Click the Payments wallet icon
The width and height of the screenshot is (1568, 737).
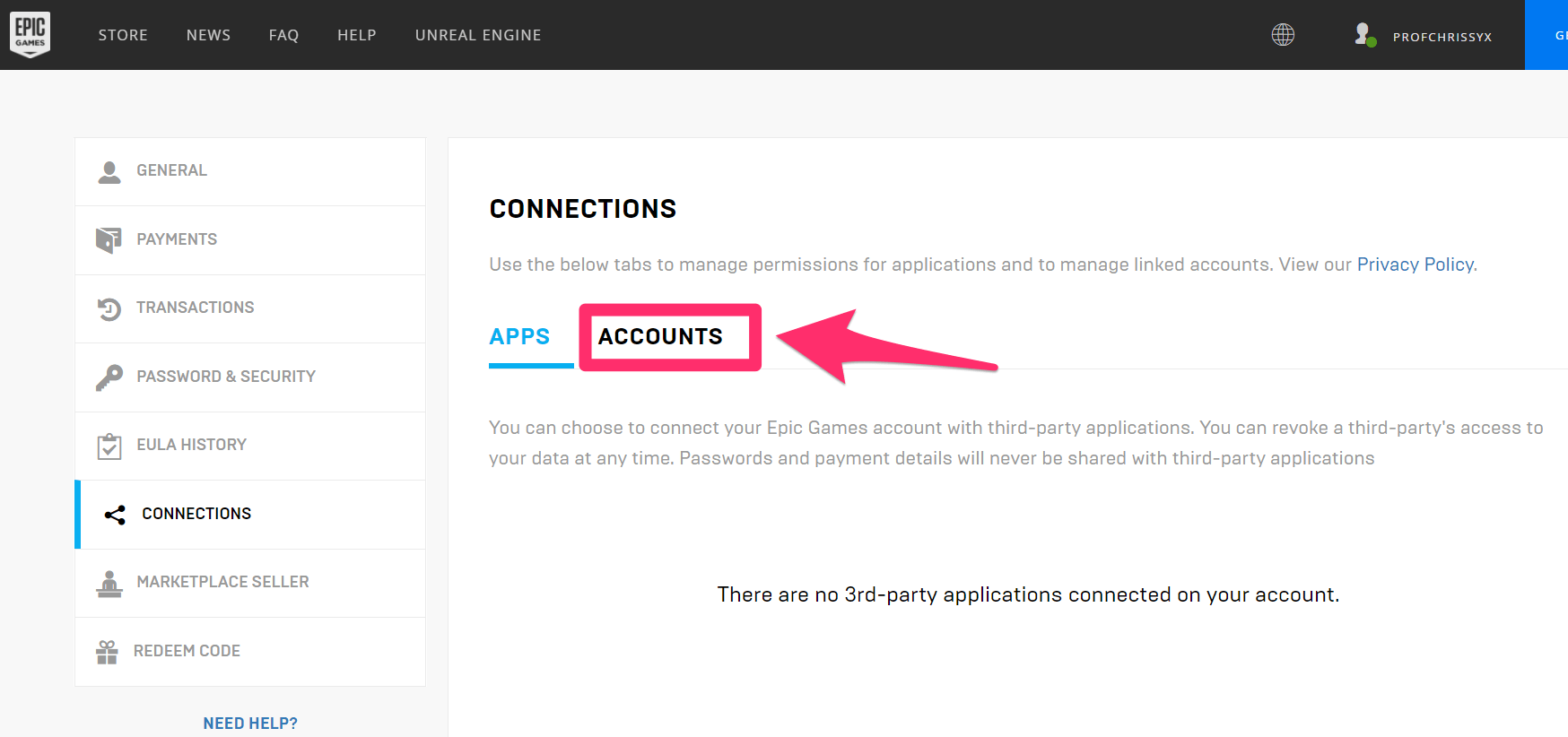point(109,239)
